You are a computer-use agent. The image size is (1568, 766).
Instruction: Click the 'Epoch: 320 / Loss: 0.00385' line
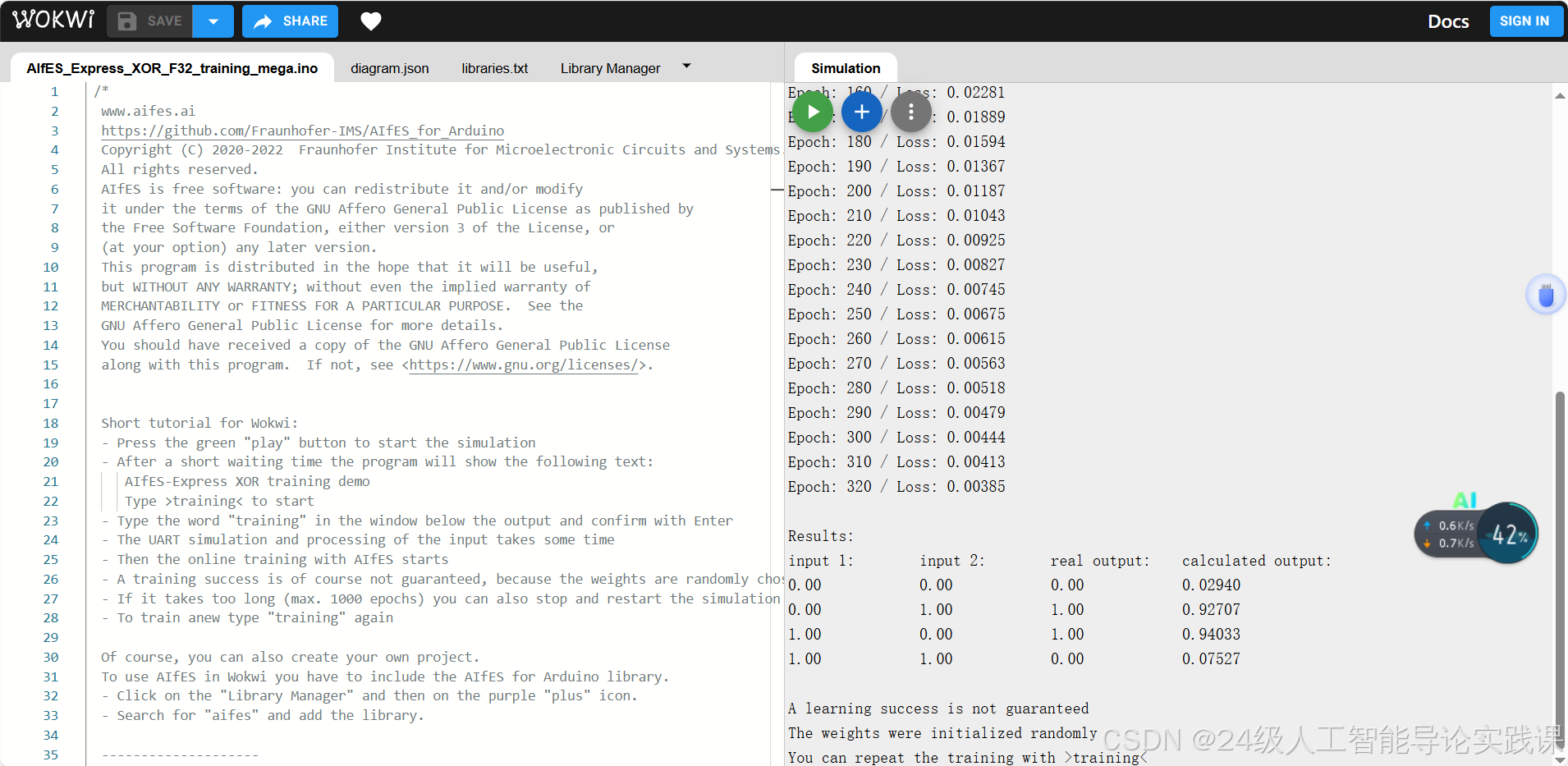pos(896,487)
